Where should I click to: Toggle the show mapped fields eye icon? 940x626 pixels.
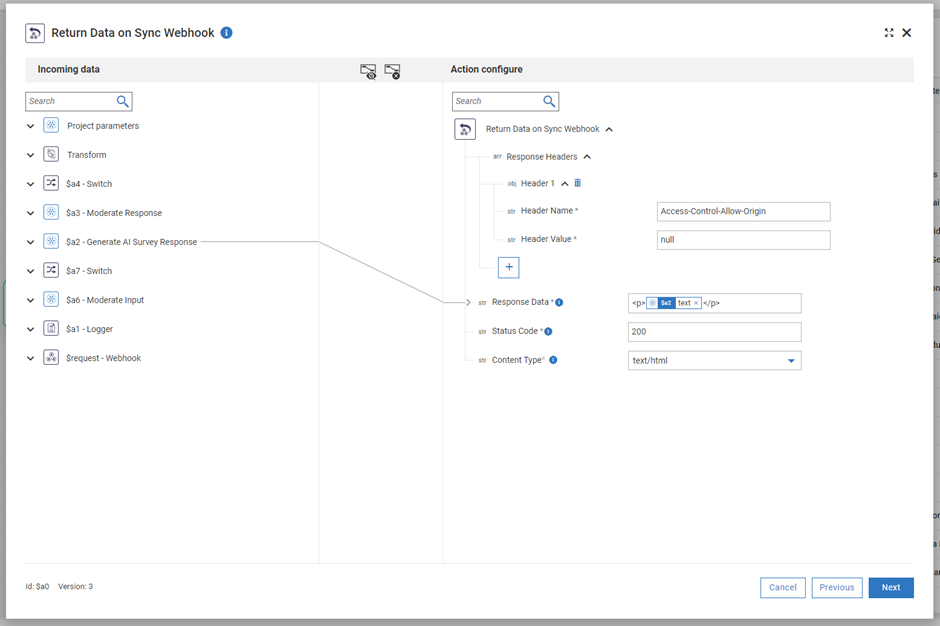tap(367, 71)
